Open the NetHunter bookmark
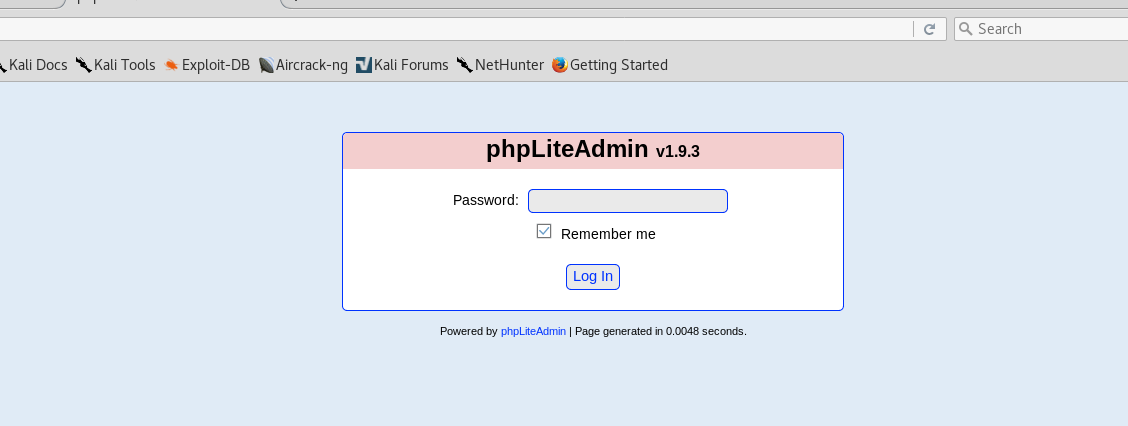The height and width of the screenshot is (426, 1128). point(500,65)
